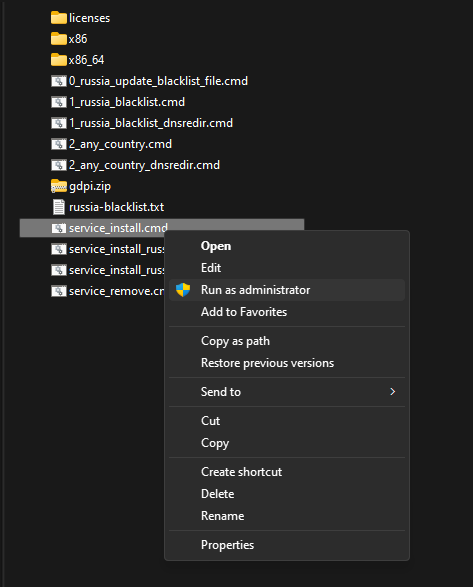The height and width of the screenshot is (587, 473).
Task: Expand the Send to submenu arrow
Action: (392, 392)
